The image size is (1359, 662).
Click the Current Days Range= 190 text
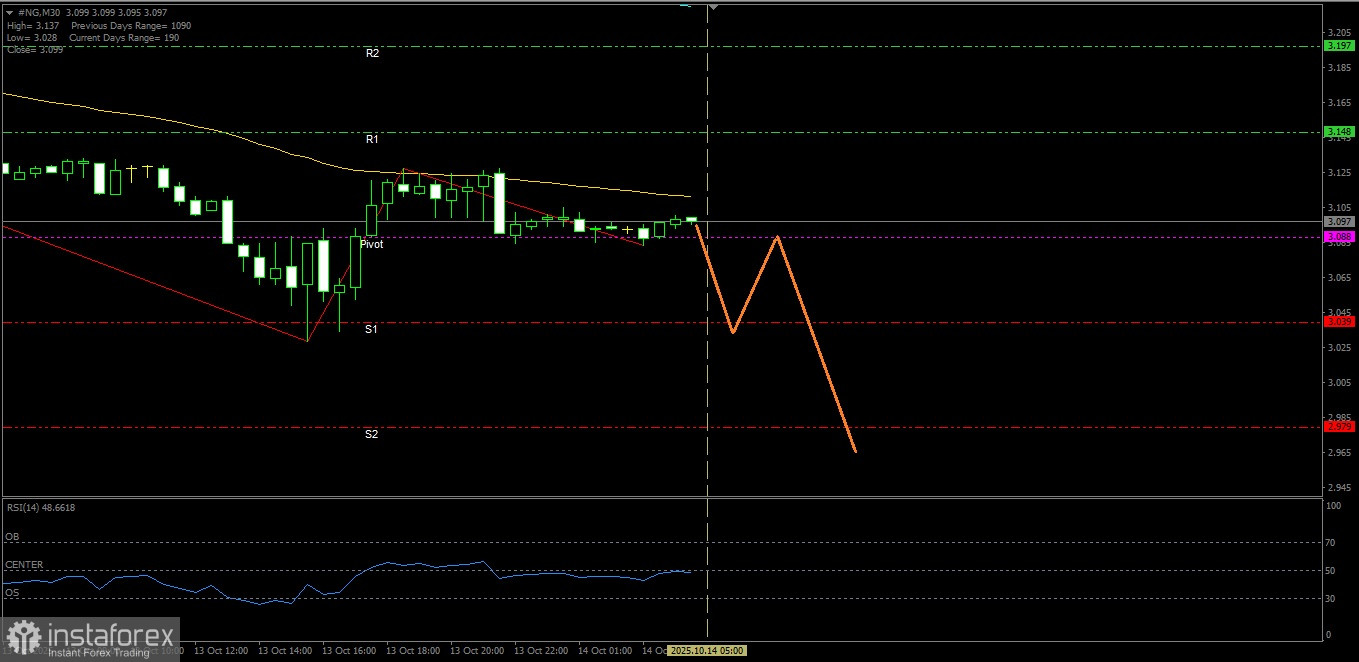pos(125,37)
